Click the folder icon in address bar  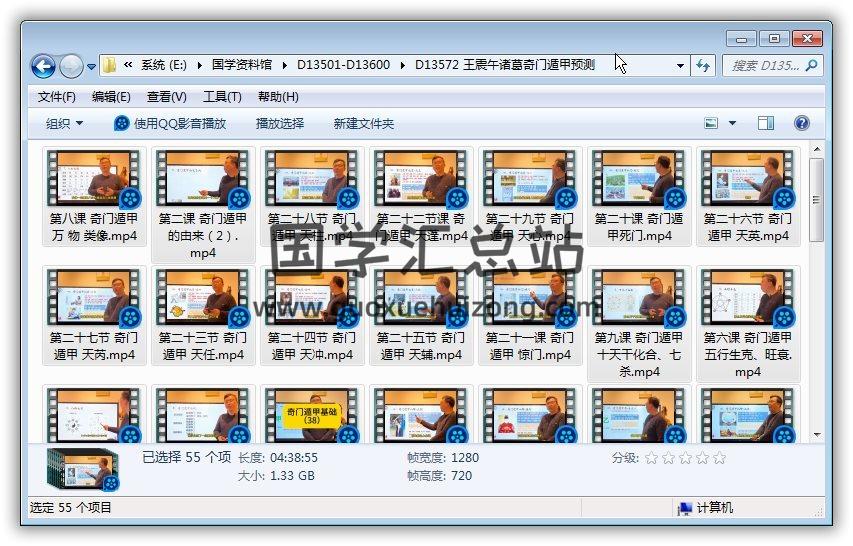coord(110,66)
